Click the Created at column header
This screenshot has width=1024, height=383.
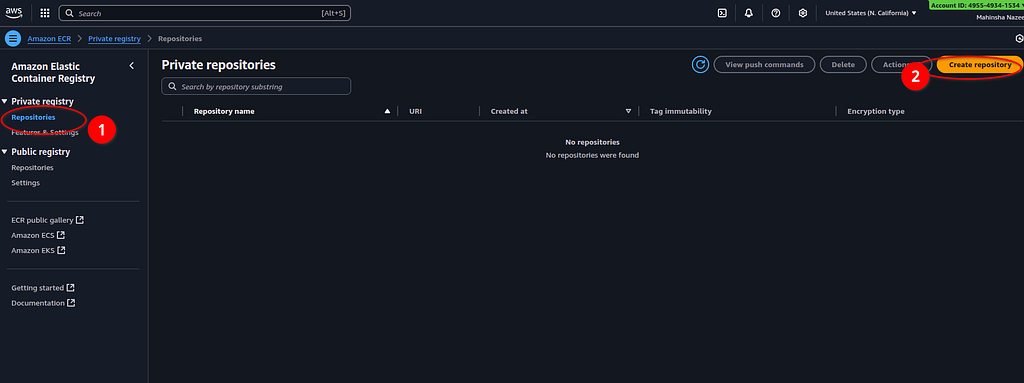509,111
